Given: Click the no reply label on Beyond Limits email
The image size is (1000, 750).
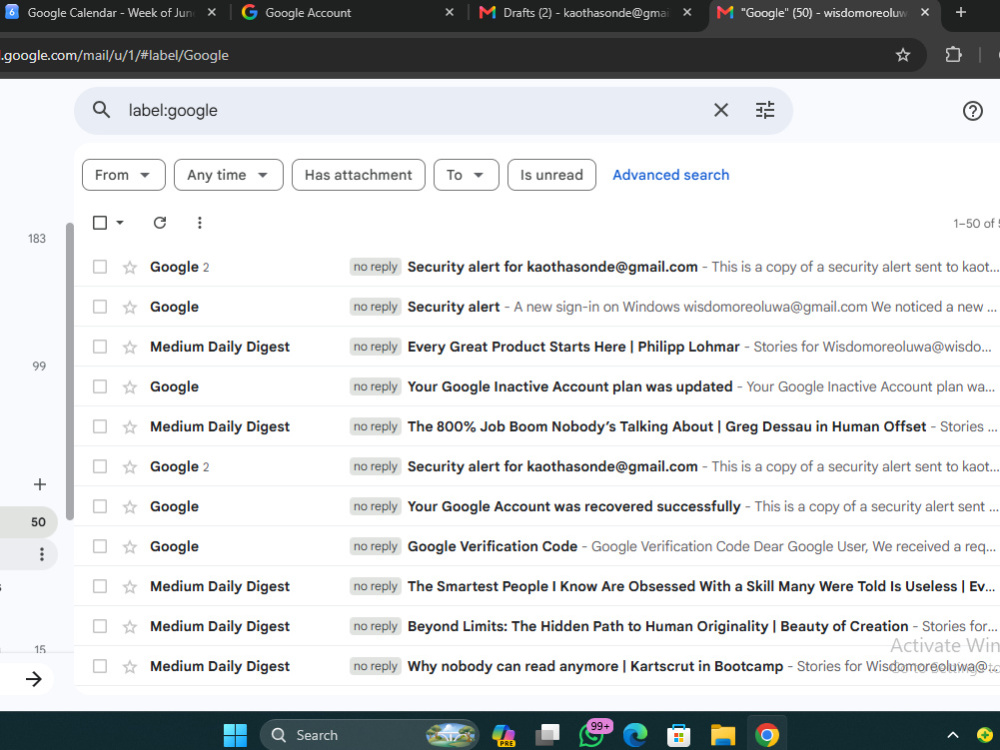Looking at the screenshot, I should (375, 626).
